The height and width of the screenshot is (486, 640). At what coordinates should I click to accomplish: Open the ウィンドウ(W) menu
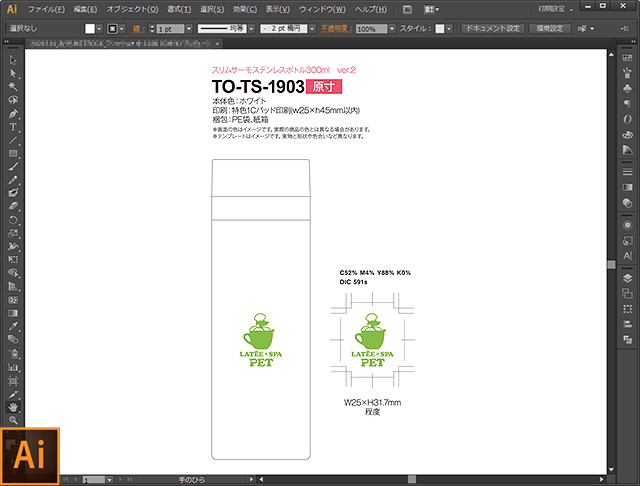click(x=321, y=8)
